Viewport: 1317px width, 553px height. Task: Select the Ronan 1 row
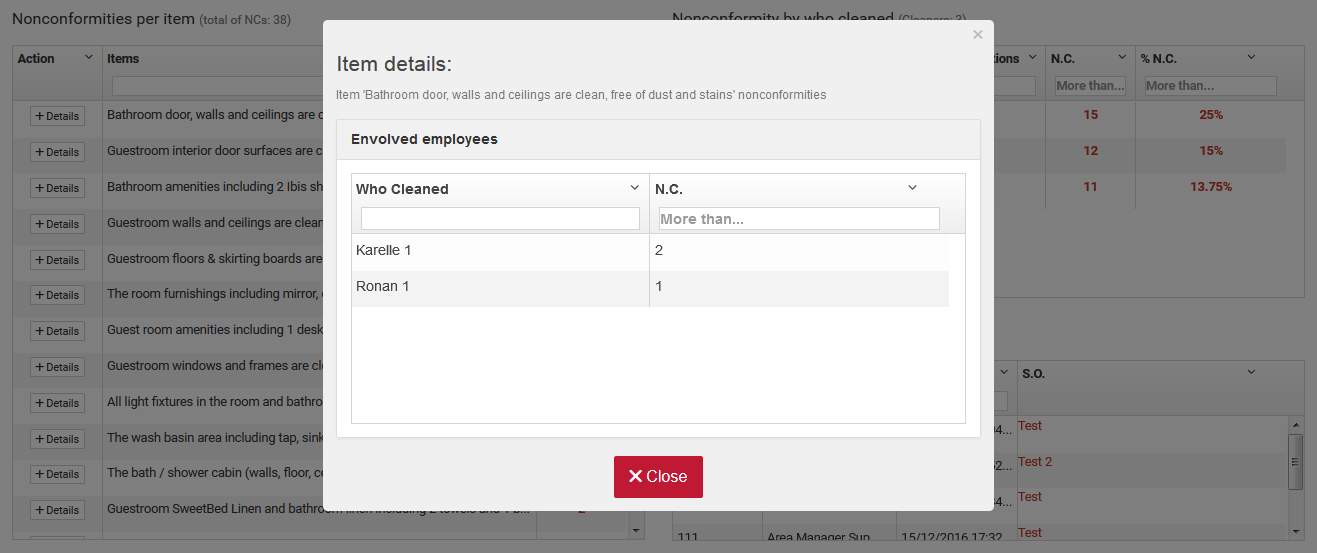(500, 287)
